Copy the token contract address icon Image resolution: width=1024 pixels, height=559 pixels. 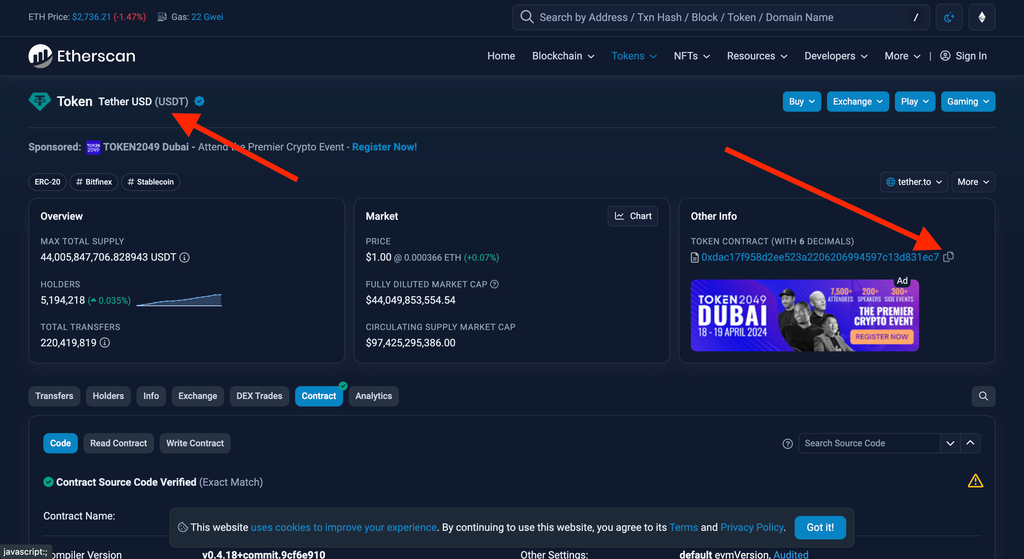tap(948, 257)
